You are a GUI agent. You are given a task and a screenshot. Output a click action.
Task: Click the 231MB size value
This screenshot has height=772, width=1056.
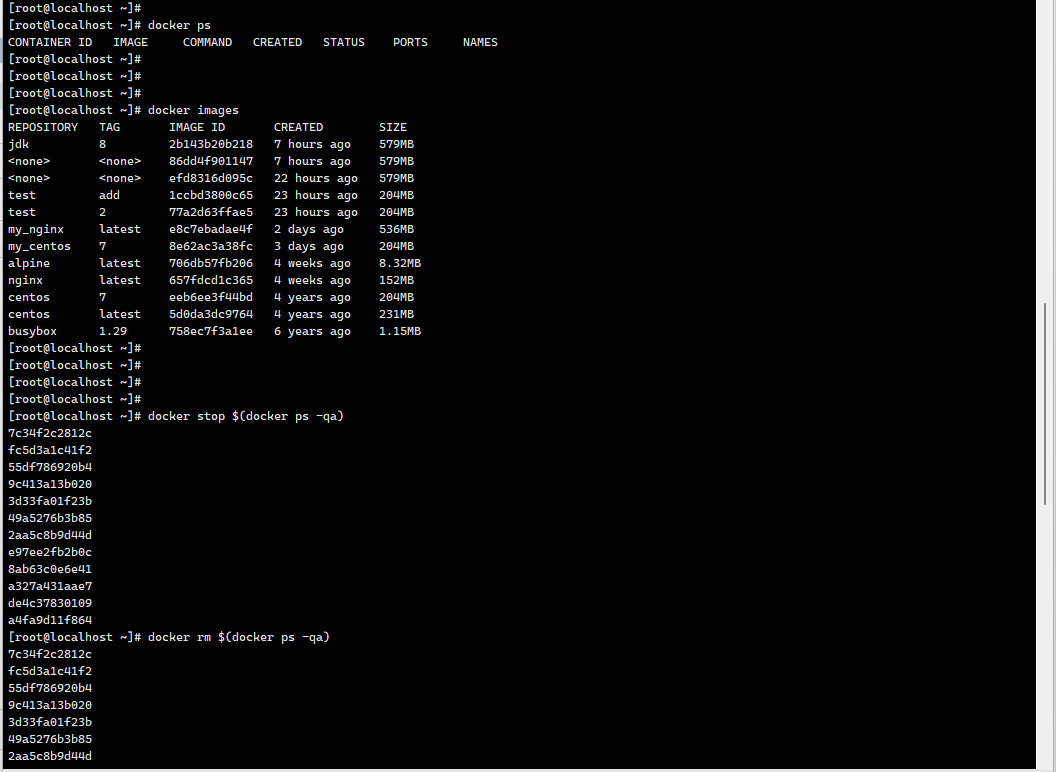pyautogui.click(x=396, y=314)
